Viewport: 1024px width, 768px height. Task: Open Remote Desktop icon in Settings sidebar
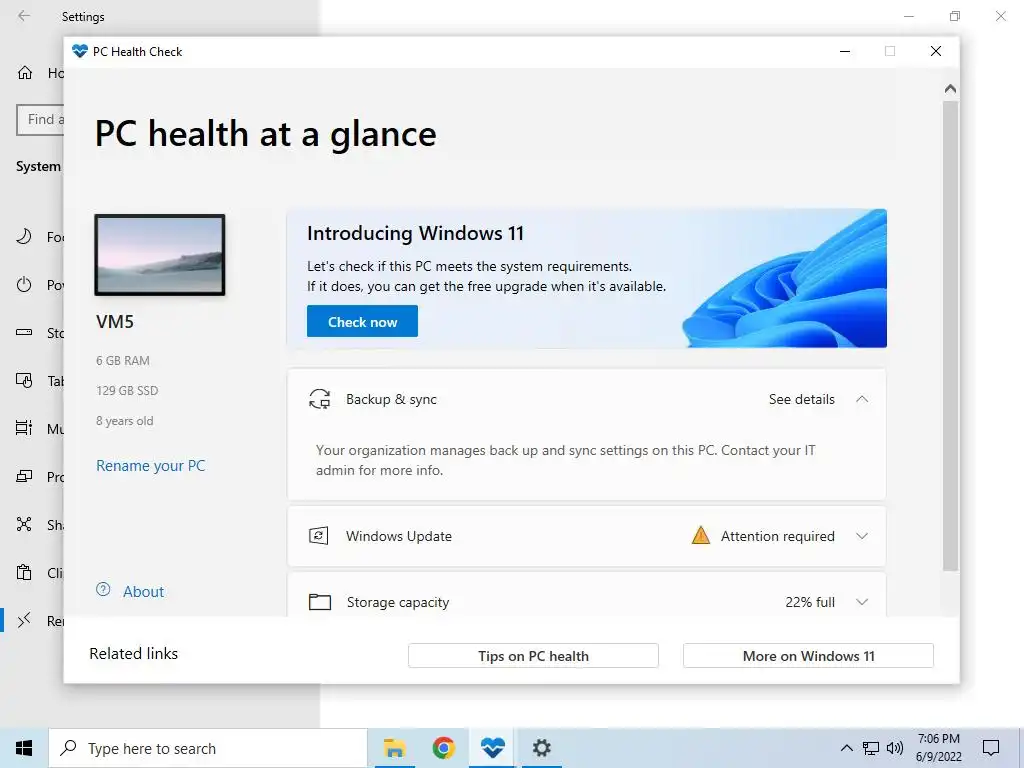[x=24, y=620]
